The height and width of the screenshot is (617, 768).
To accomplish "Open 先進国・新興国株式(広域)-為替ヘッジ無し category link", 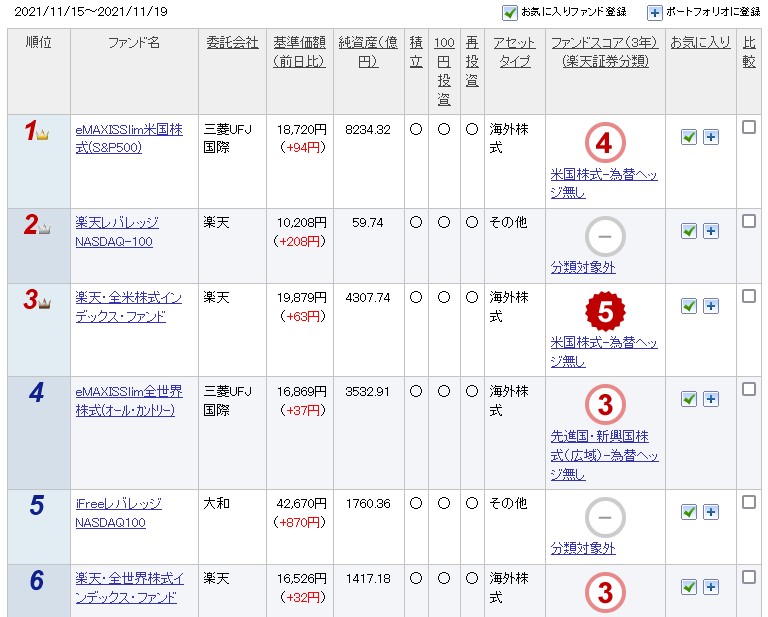I will point(604,455).
